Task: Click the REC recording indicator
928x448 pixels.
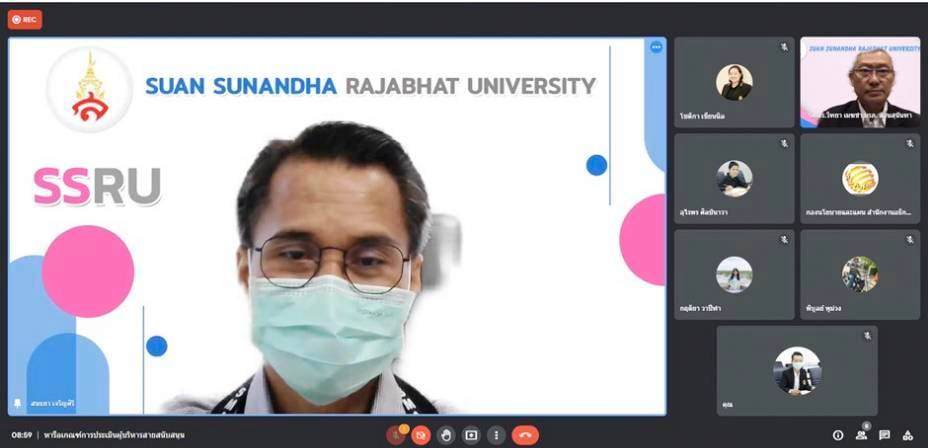Action: 25,19
